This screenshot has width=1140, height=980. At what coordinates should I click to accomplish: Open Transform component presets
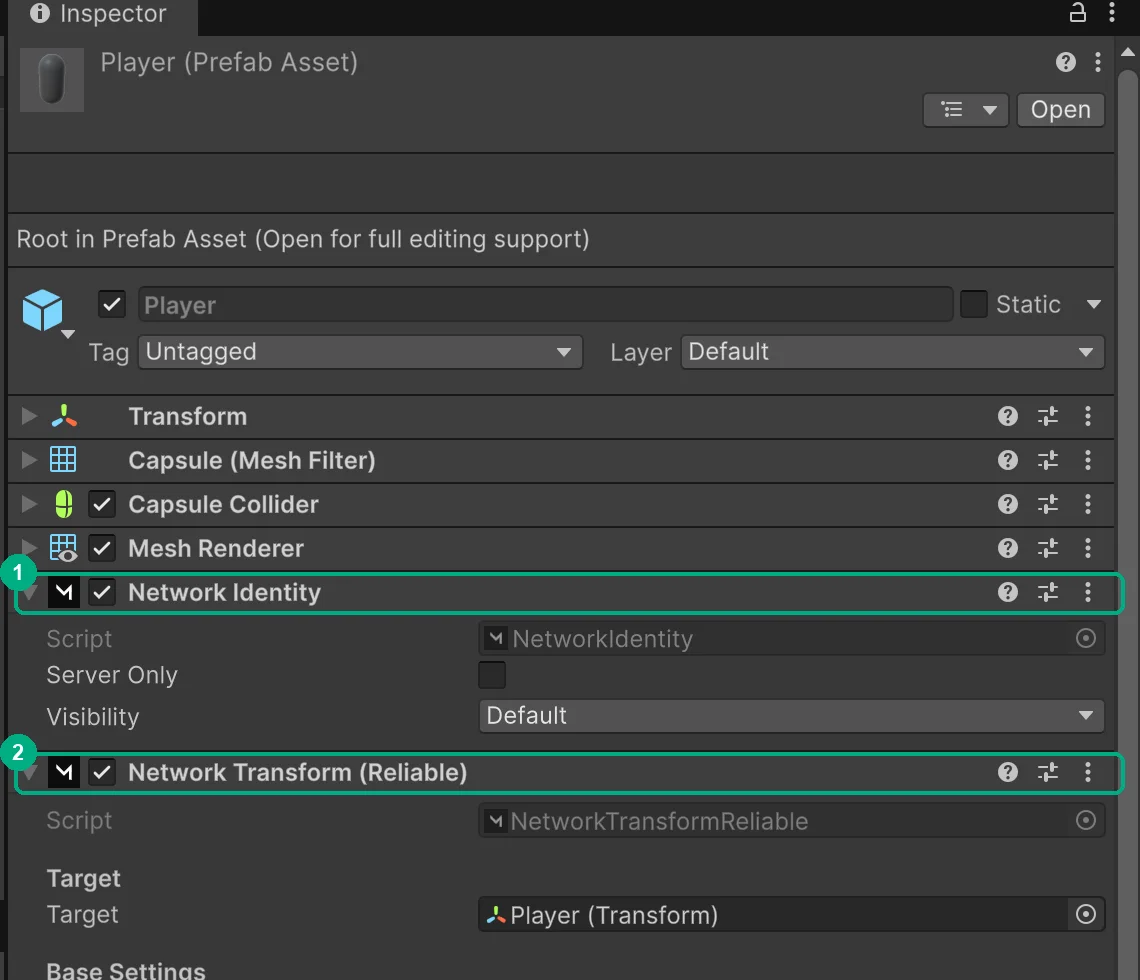pyautogui.click(x=1048, y=416)
